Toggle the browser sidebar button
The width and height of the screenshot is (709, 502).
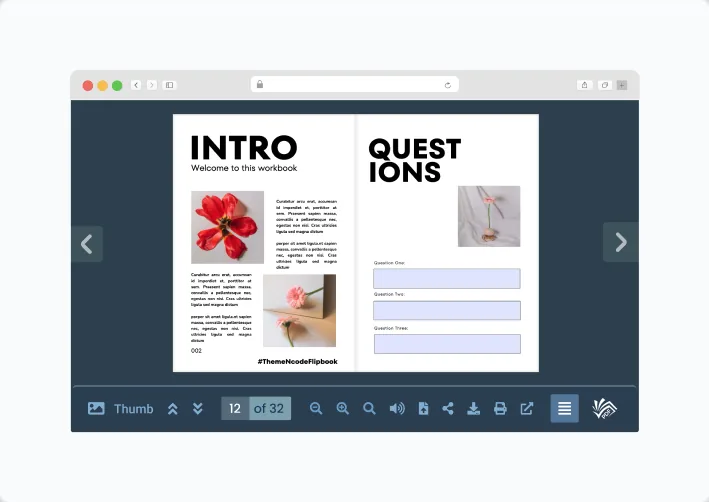click(170, 85)
